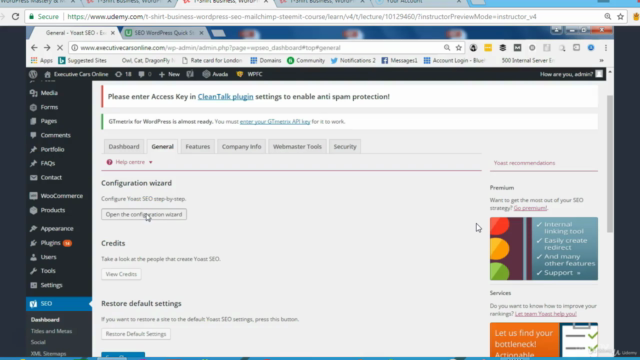The width and height of the screenshot is (640, 360).
Task: Open the Suggested Sites bookmark
Action: pyautogui.click(x=82, y=60)
